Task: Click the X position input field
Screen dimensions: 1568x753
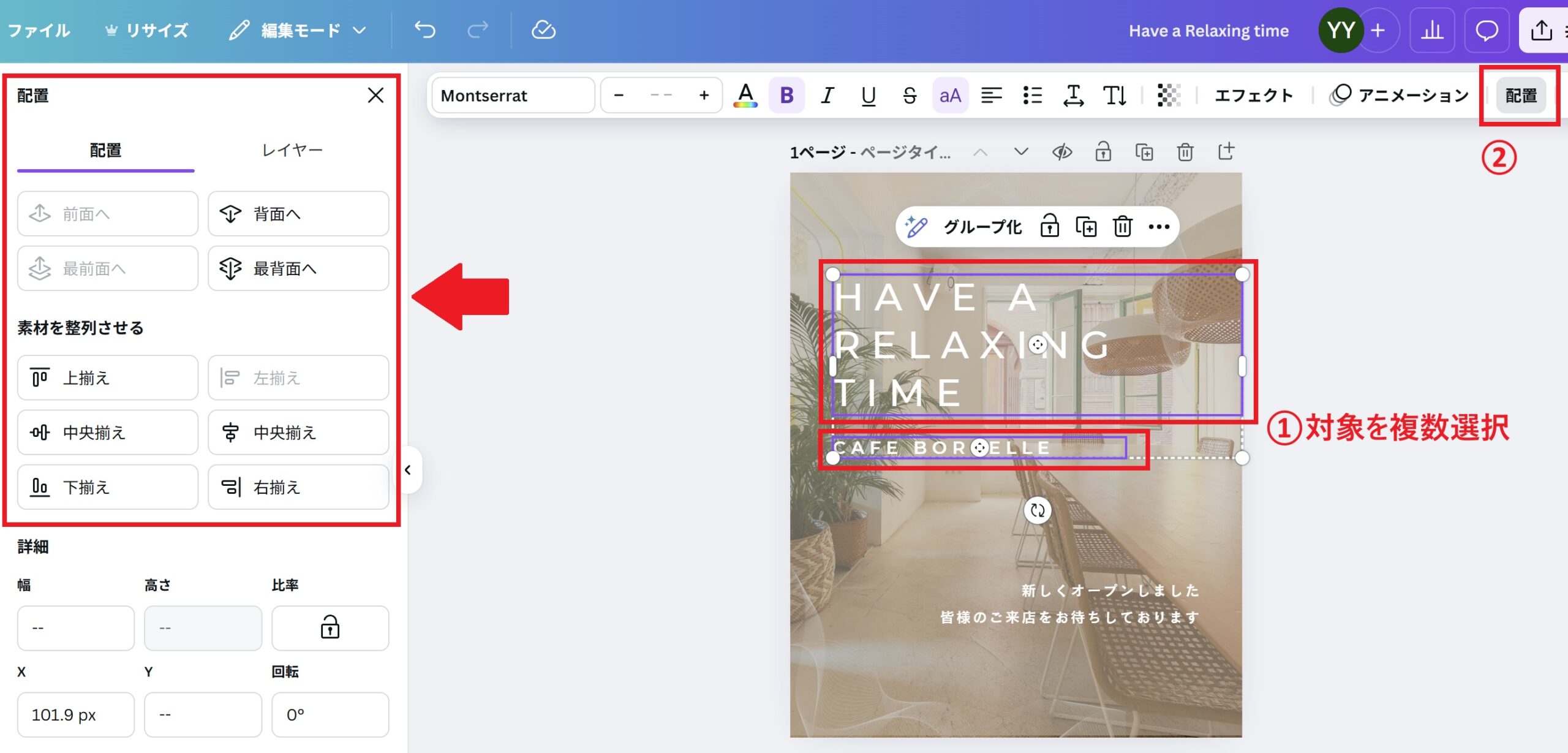Action: [x=75, y=714]
